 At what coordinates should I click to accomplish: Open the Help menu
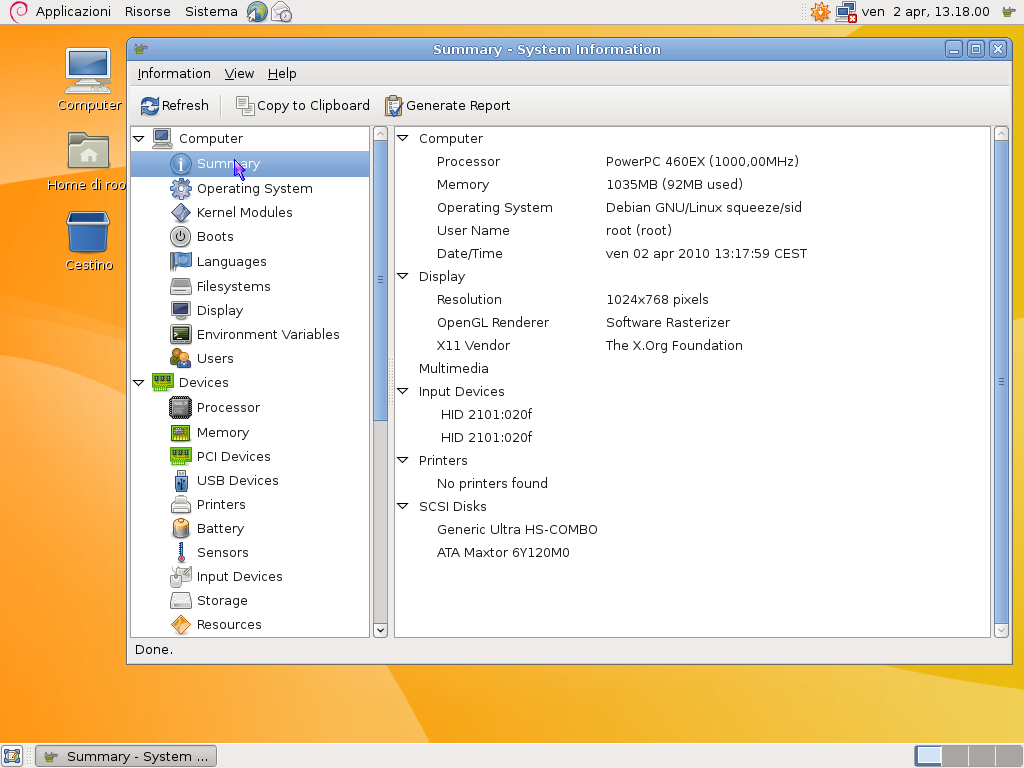pos(282,74)
